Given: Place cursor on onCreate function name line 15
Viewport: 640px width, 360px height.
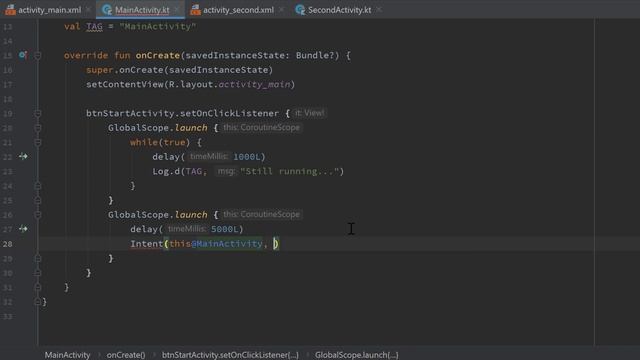Looking at the screenshot, I should (158, 55).
